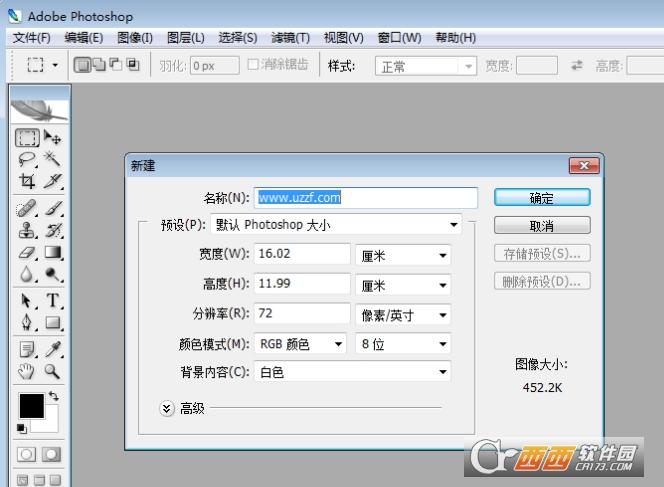This screenshot has height=487, width=664.
Task: Select the Dodge tool
Action: (53, 274)
